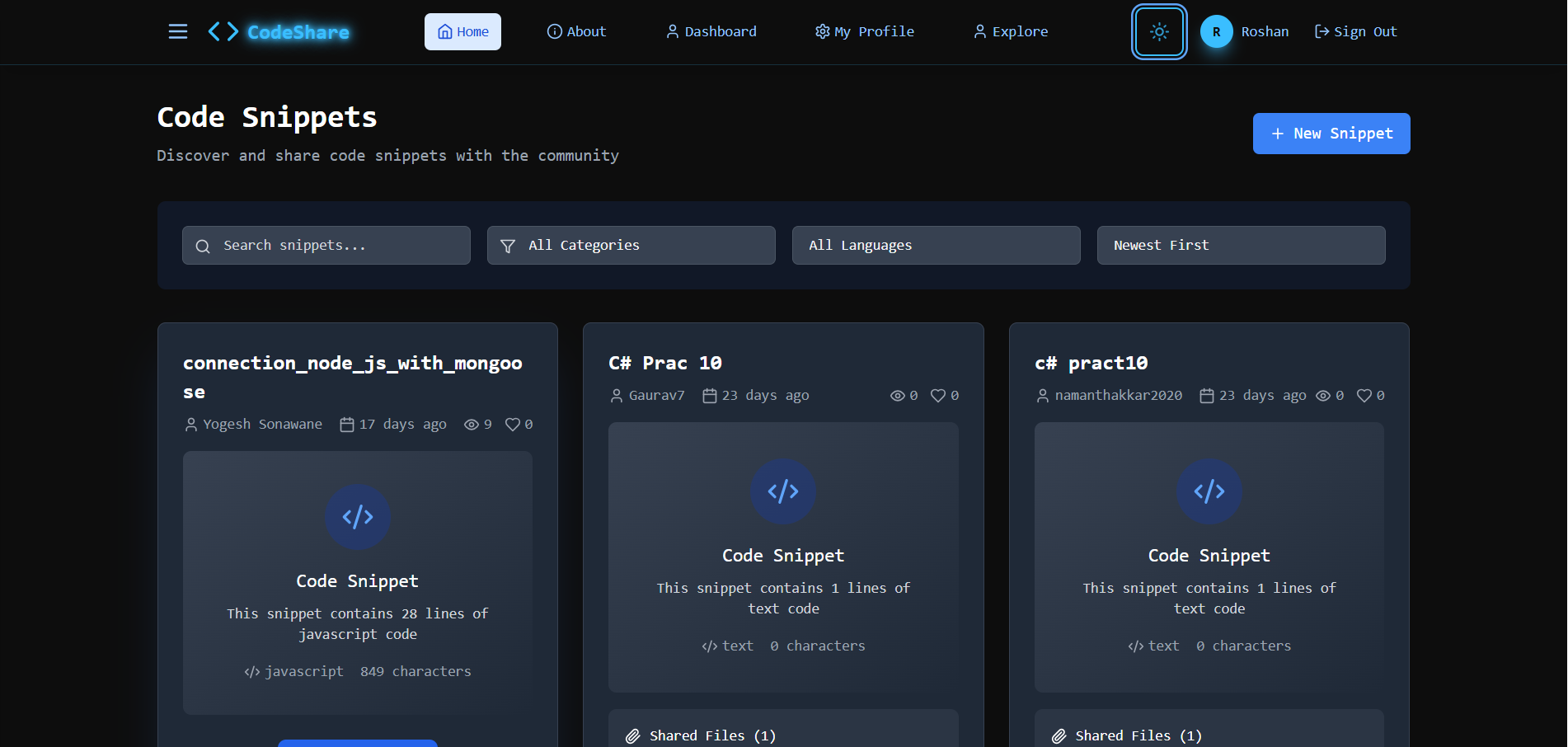Viewport: 1568px width, 747px height.
Task: Click Roshan's avatar circle
Action: pos(1215,31)
